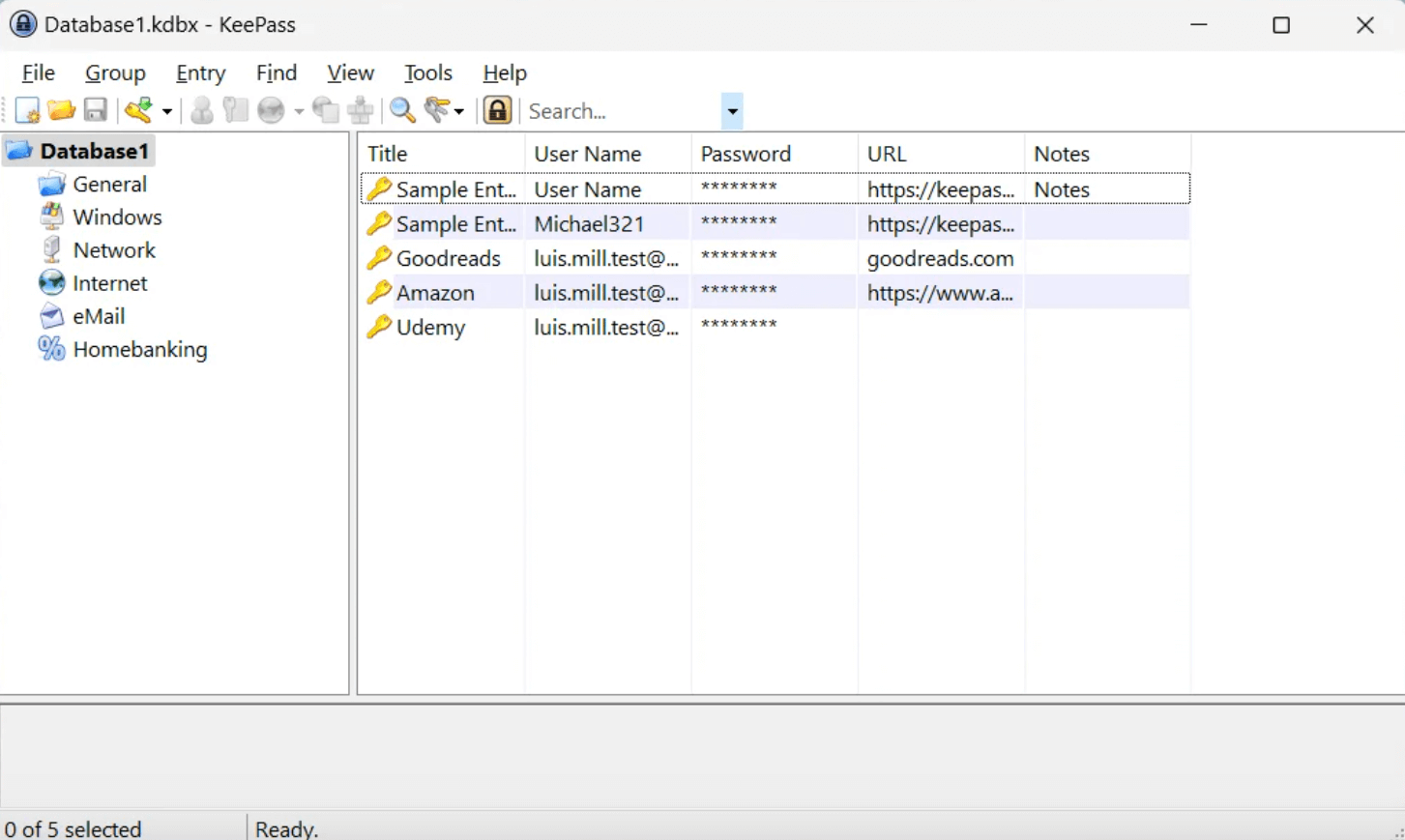
Task: Click the Open database folder icon
Action: 61,111
